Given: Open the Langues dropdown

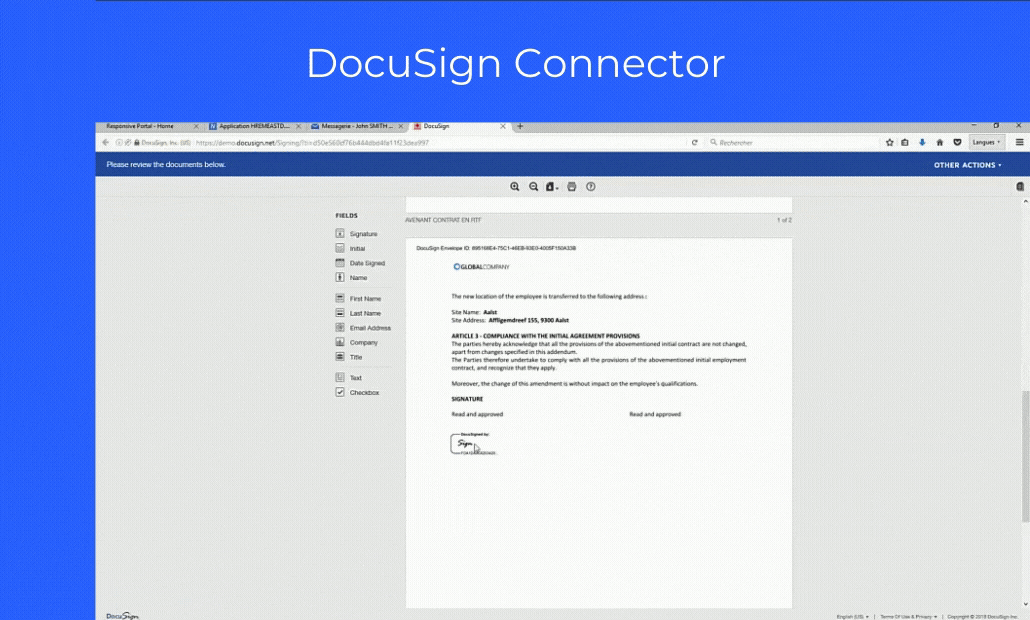Looking at the screenshot, I should [x=985, y=142].
